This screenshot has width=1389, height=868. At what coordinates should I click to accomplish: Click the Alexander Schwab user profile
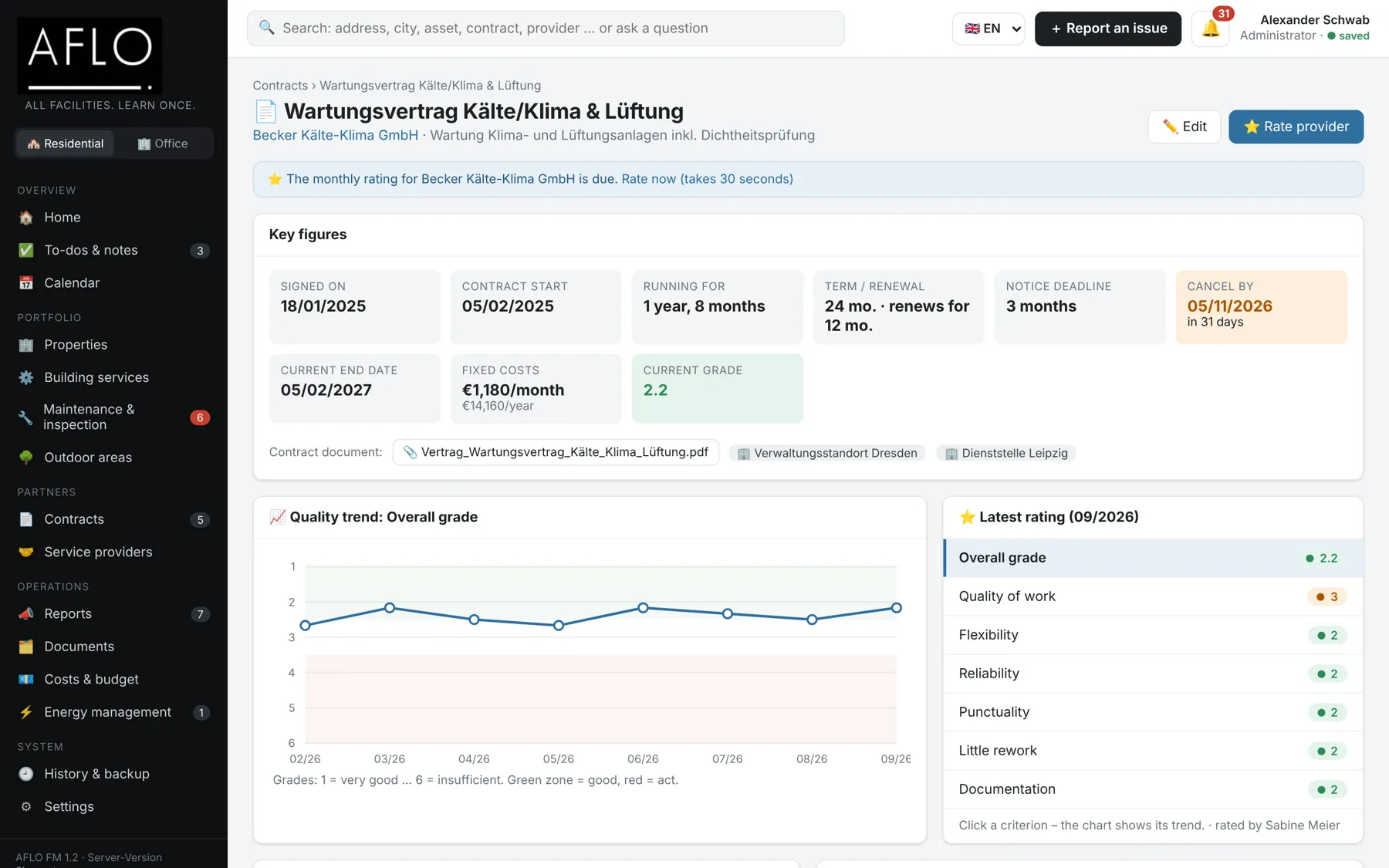(x=1304, y=28)
